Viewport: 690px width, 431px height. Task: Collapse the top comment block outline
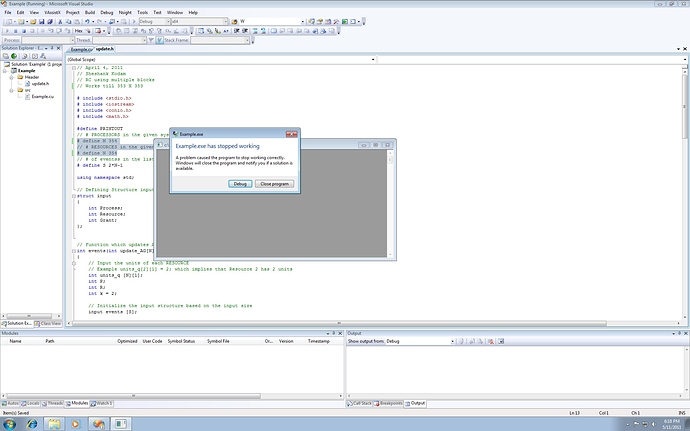(73, 66)
